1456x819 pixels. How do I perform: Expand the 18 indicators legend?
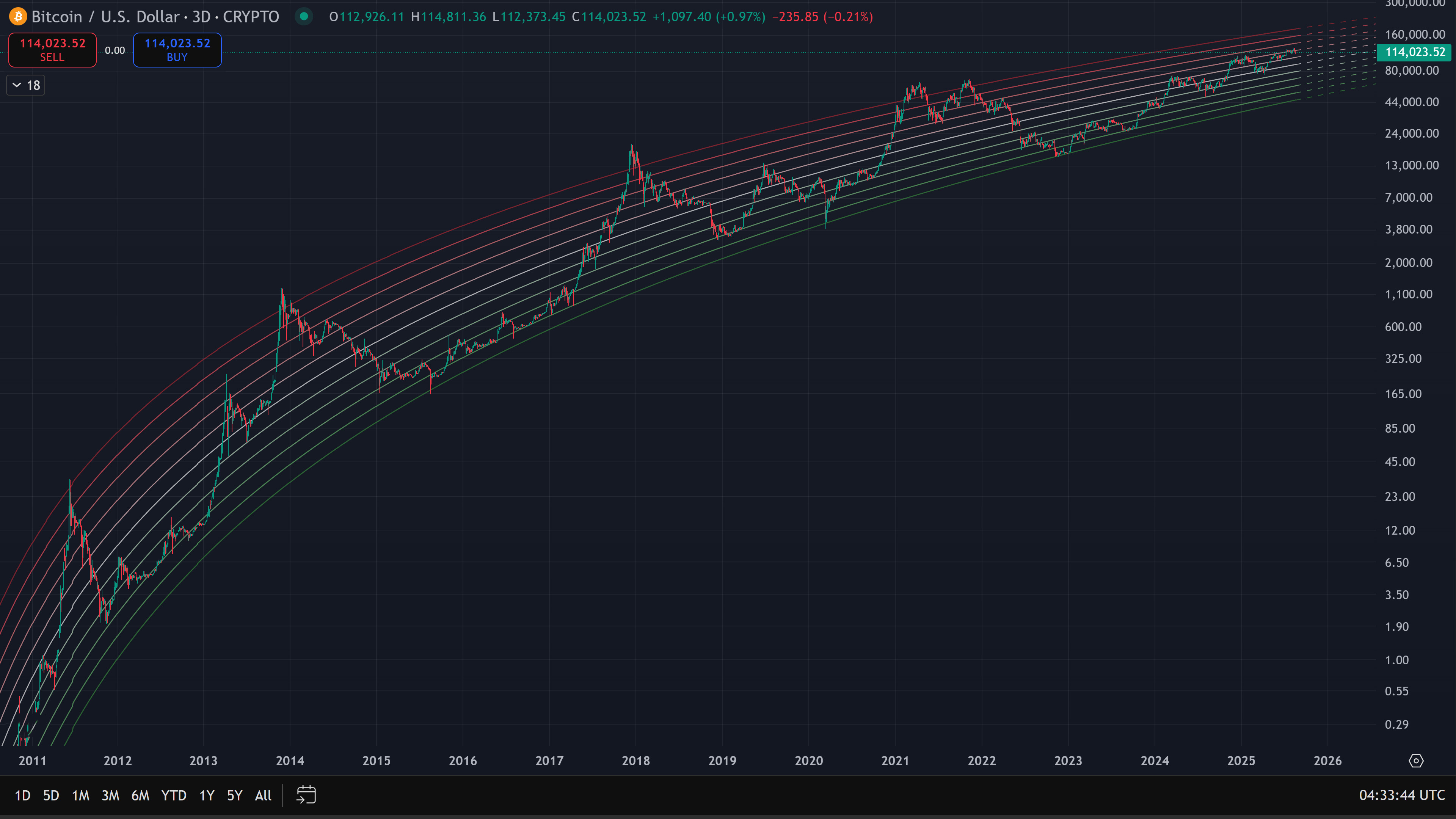pyautogui.click(x=26, y=85)
